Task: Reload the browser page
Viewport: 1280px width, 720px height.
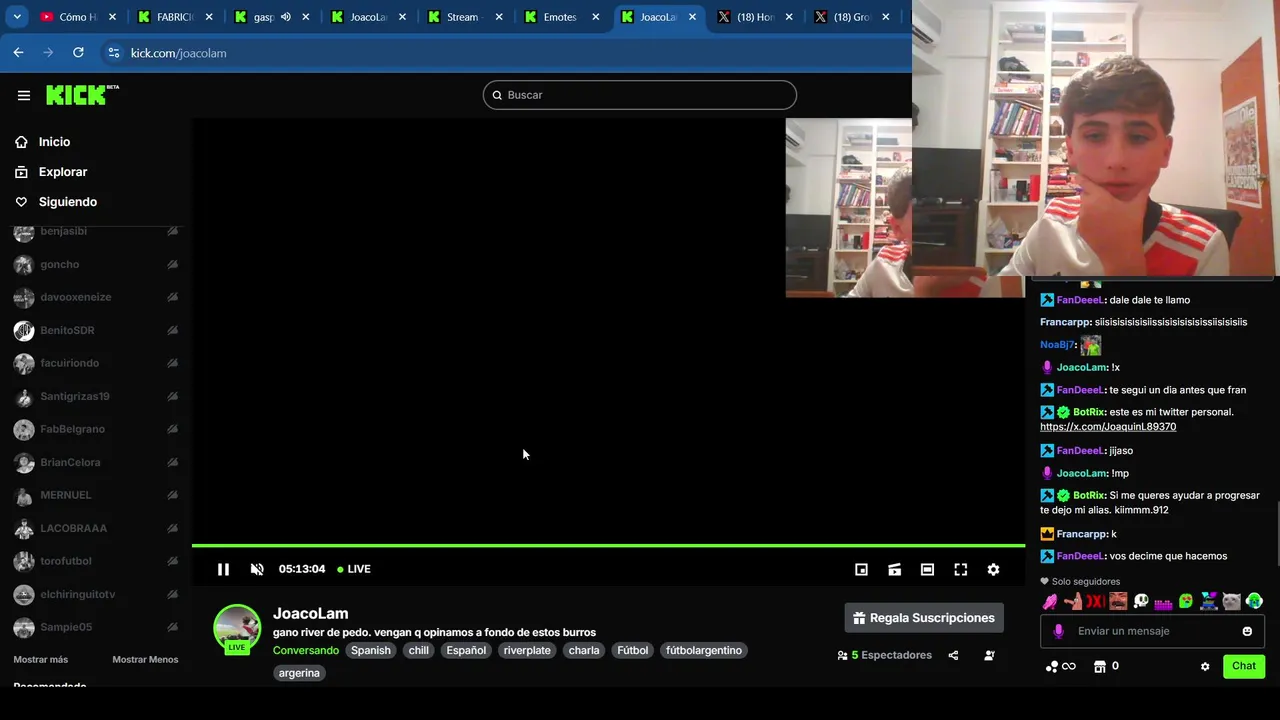Action: point(78,52)
